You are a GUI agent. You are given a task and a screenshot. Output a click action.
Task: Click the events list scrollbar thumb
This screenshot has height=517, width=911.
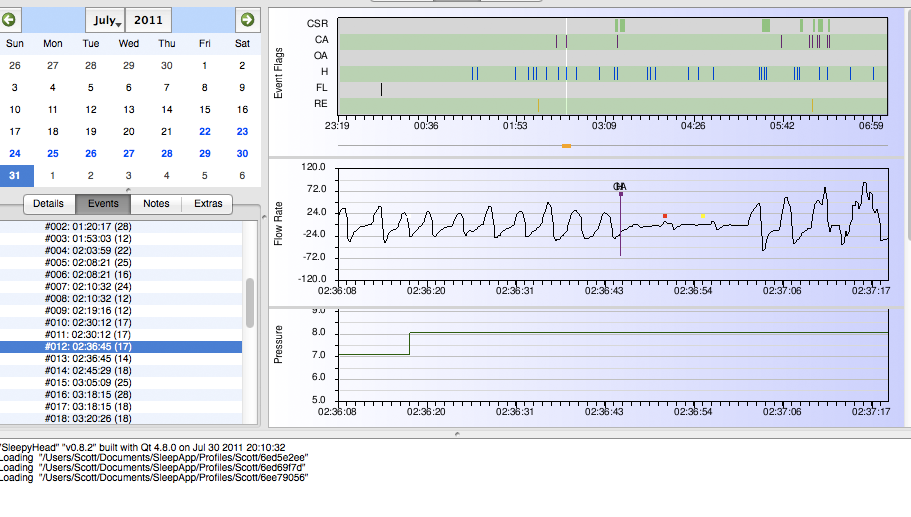(x=250, y=303)
